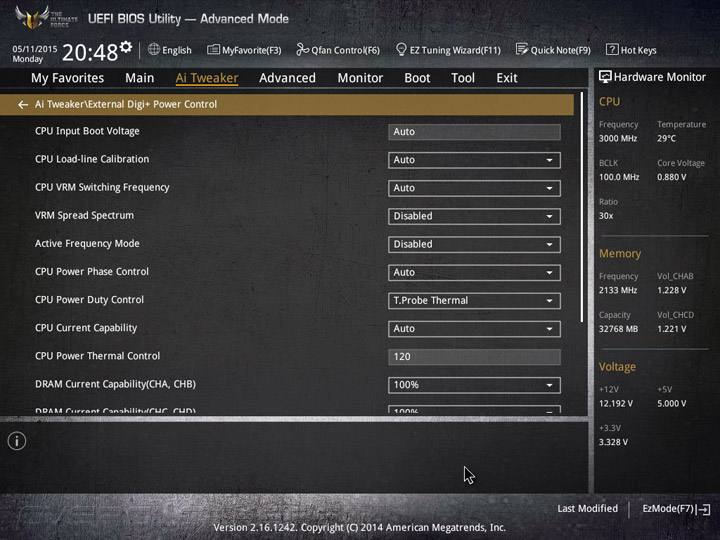Select CPU Load-line Calibration label
Screen dimensions: 720x540
click(x=92, y=159)
